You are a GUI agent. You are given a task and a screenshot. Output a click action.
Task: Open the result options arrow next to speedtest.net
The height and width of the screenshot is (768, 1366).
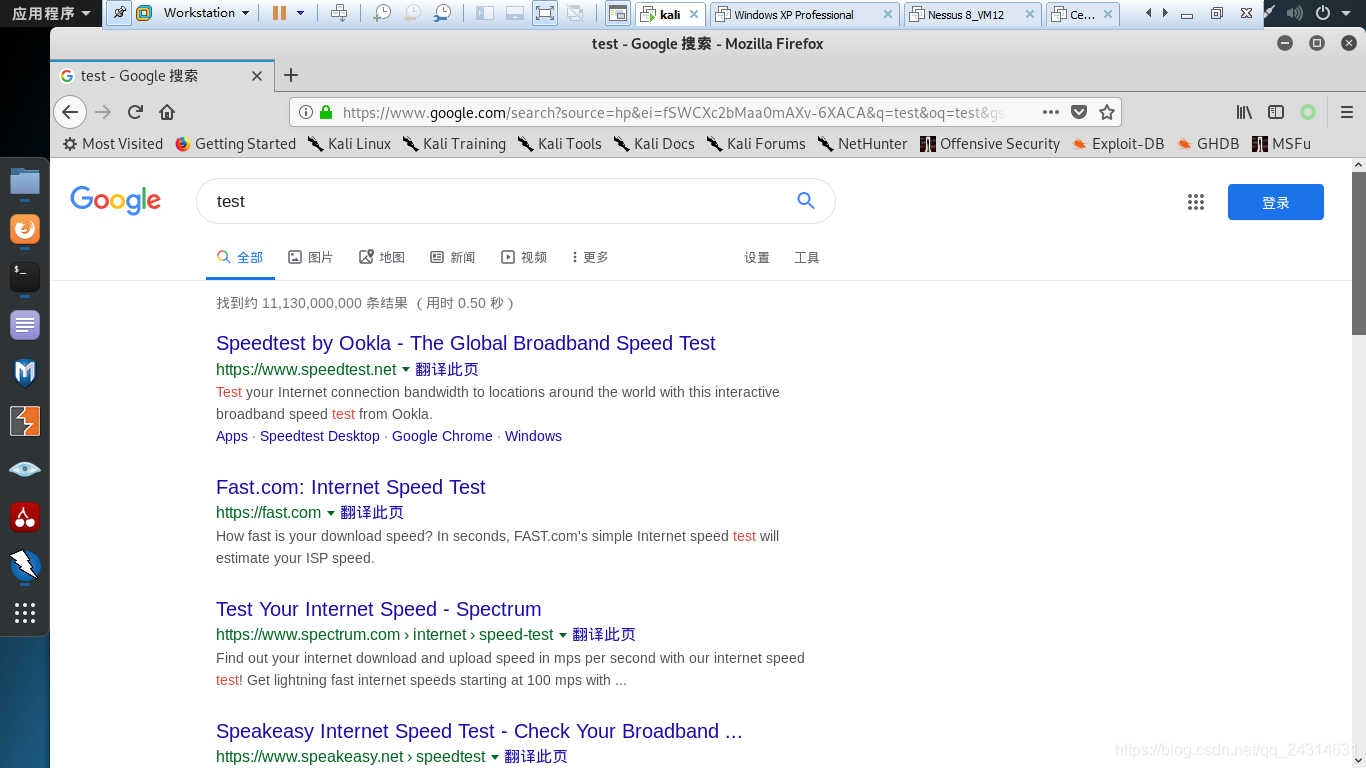[x=405, y=369]
